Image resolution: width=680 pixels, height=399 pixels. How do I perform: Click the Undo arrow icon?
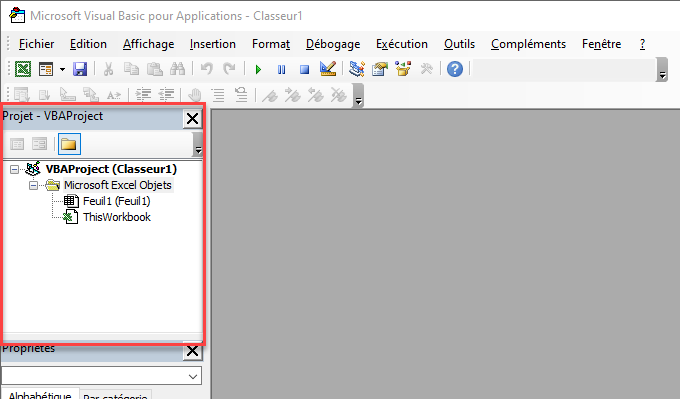207,69
